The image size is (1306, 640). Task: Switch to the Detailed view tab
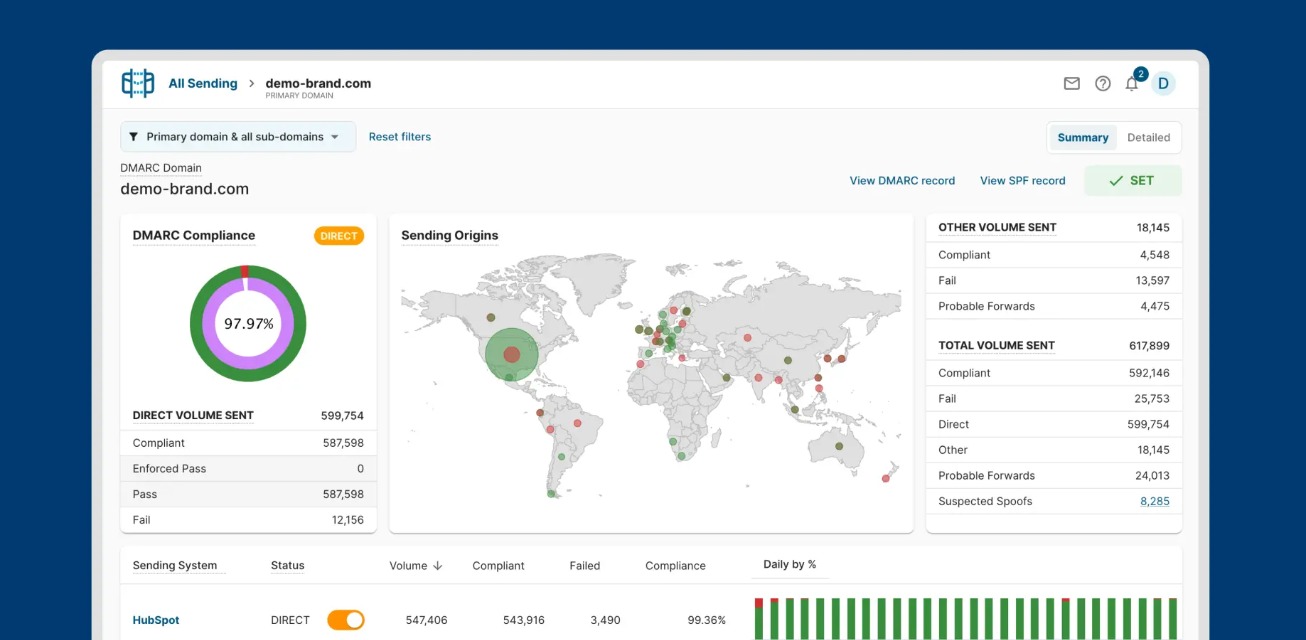tap(1148, 138)
